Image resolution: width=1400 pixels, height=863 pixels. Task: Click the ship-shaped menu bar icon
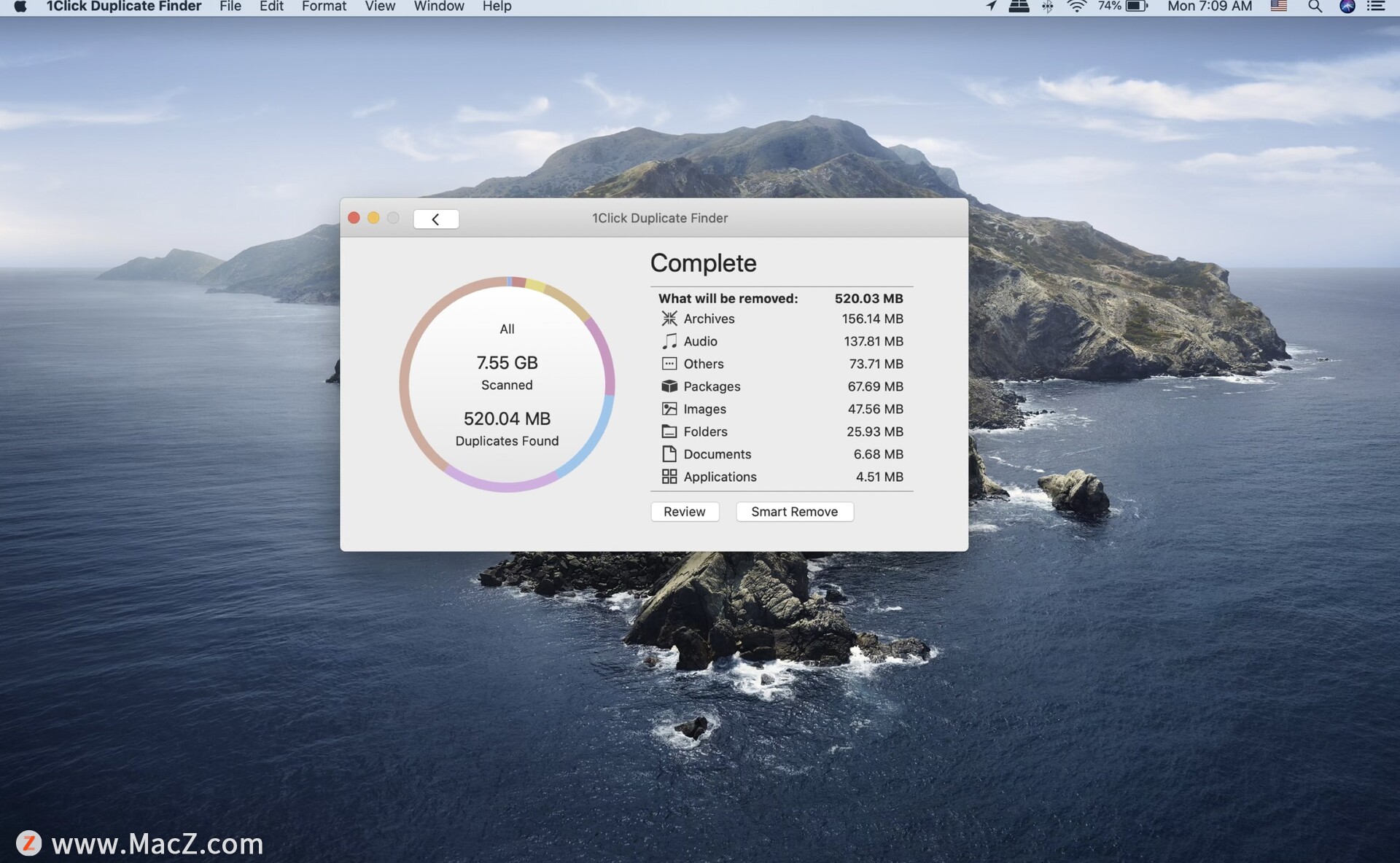(1019, 7)
